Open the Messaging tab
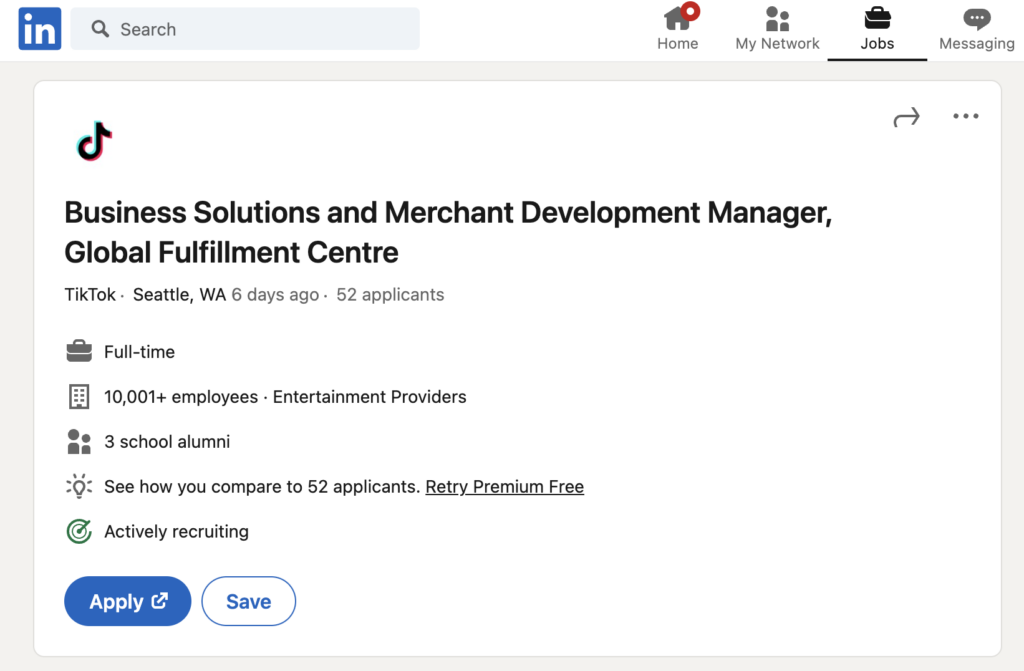The height and width of the screenshot is (671, 1024). point(976,29)
